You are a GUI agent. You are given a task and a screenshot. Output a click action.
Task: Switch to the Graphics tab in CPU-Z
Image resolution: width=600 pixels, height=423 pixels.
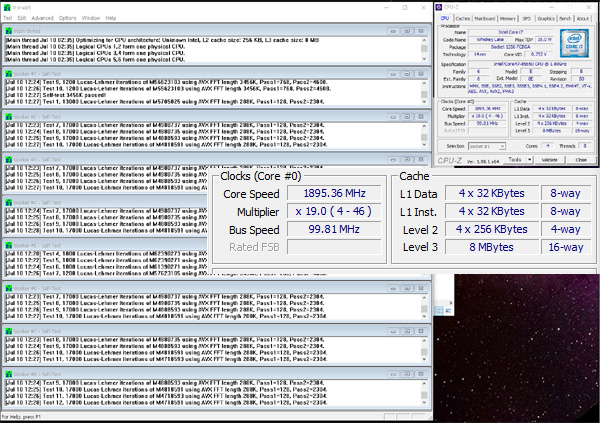point(546,18)
